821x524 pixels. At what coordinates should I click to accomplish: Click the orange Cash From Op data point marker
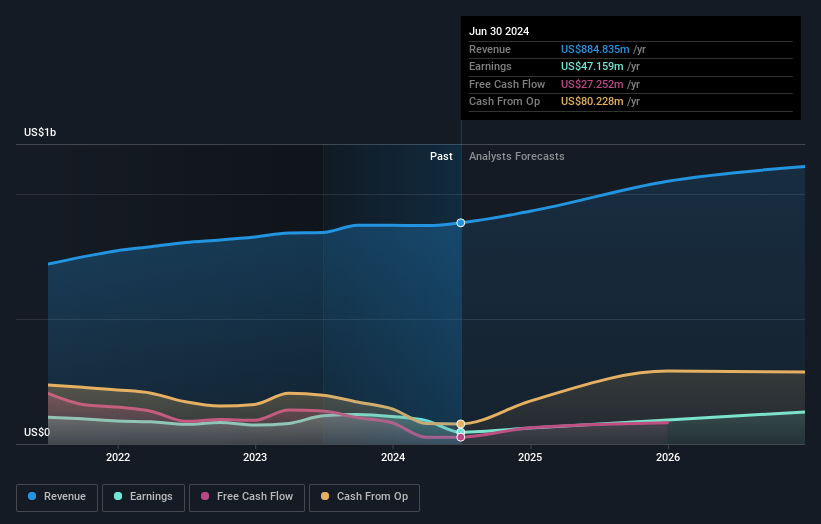coord(461,424)
